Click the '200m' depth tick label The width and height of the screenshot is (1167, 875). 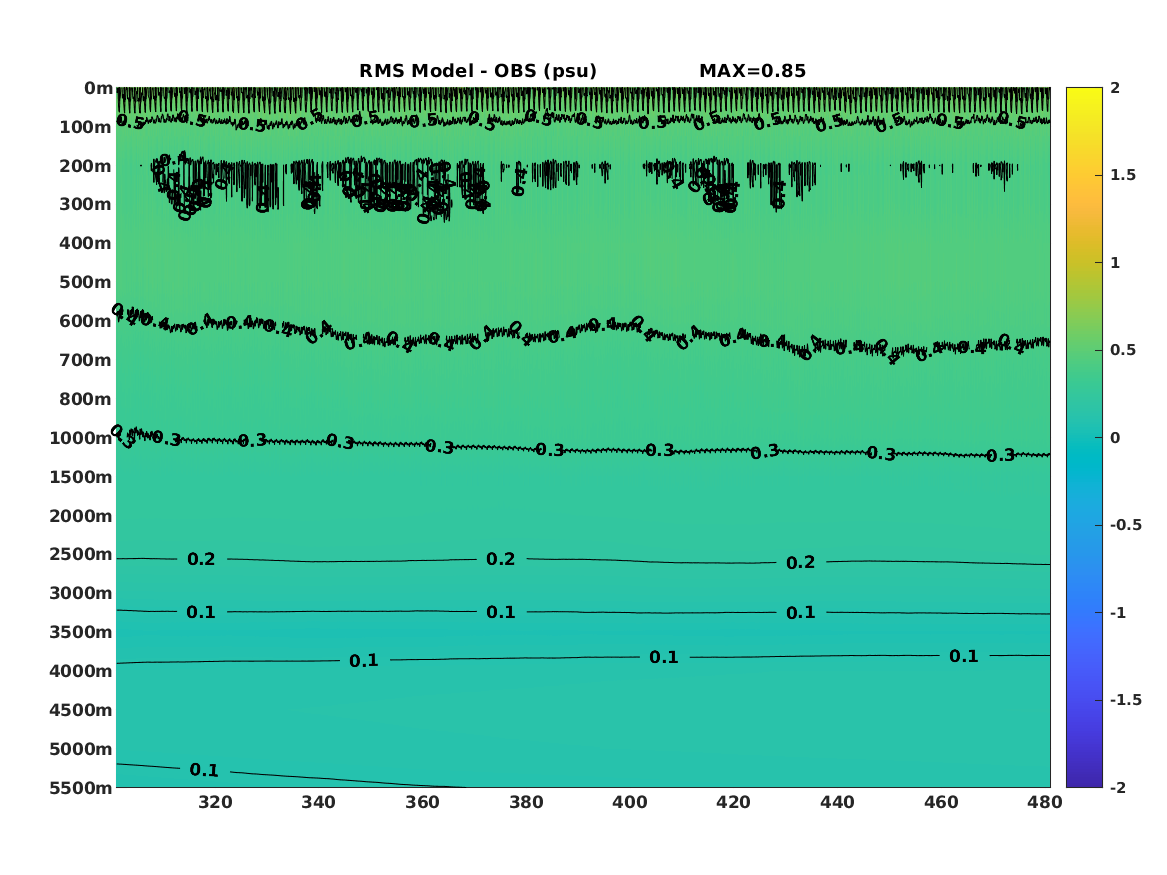click(x=86, y=166)
